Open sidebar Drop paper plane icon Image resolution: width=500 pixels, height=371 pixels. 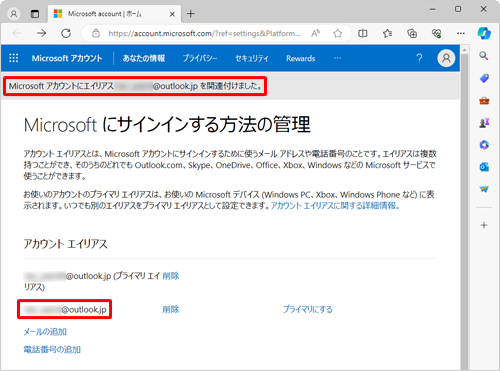point(484,189)
